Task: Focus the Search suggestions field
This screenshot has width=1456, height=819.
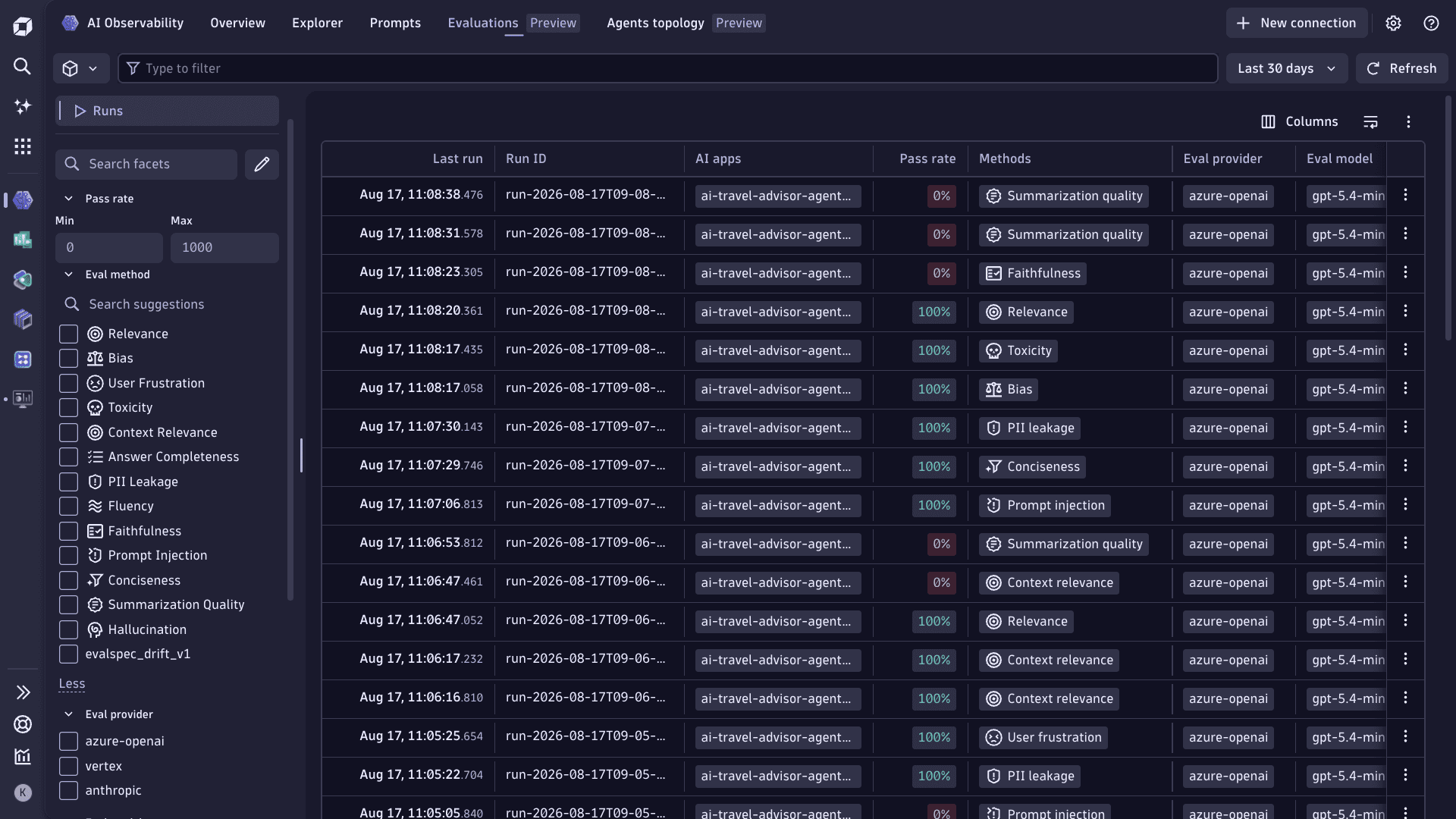Action: click(168, 304)
